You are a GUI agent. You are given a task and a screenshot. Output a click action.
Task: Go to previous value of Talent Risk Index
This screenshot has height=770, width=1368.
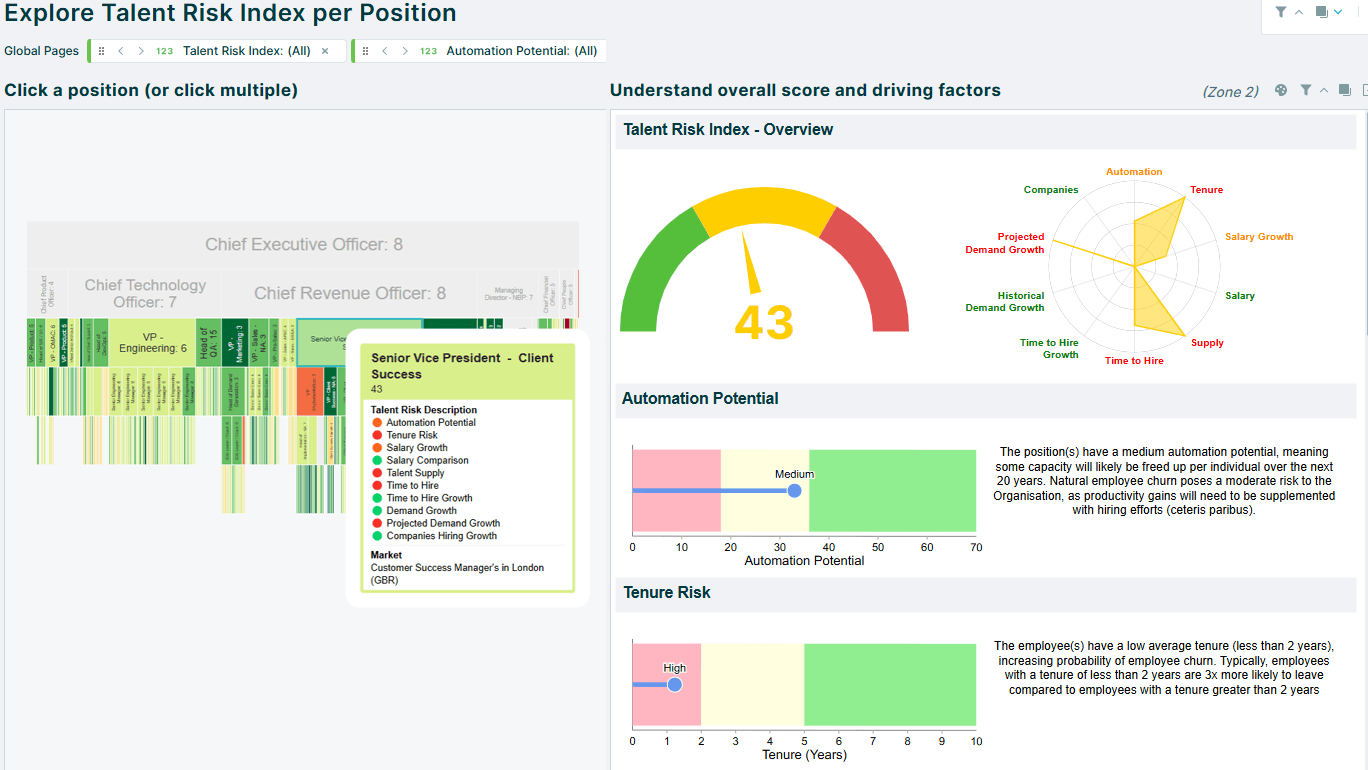click(x=121, y=51)
